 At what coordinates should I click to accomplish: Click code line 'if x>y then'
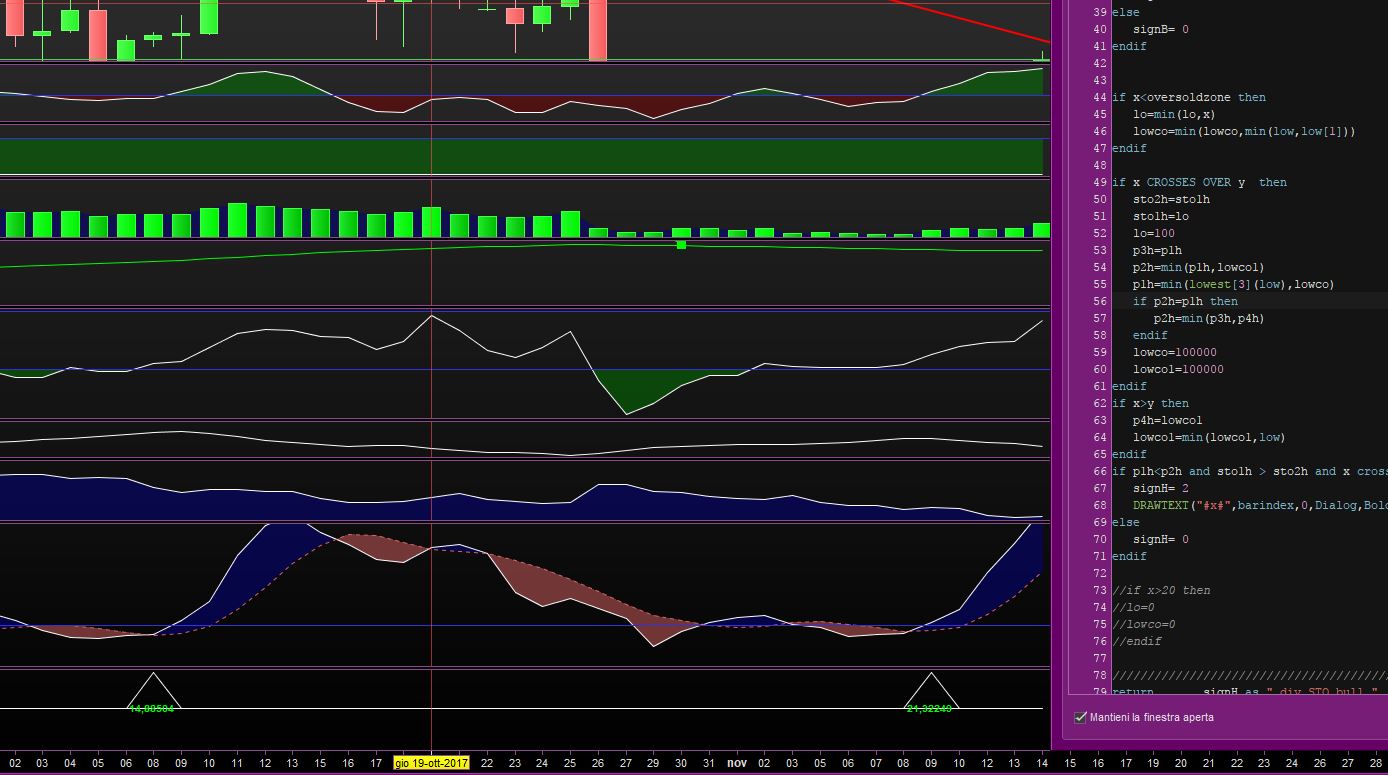[x=1150, y=403]
